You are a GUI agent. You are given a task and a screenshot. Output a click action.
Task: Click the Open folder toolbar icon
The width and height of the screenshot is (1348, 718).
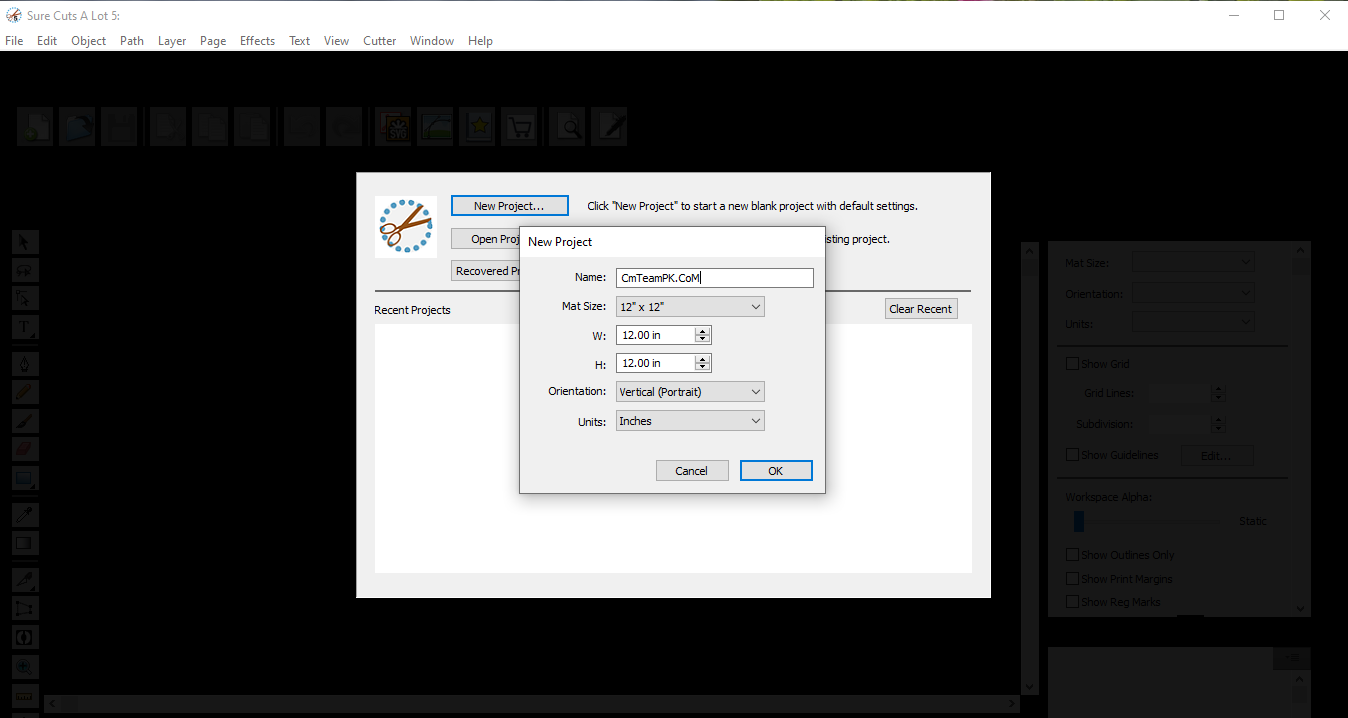77,127
